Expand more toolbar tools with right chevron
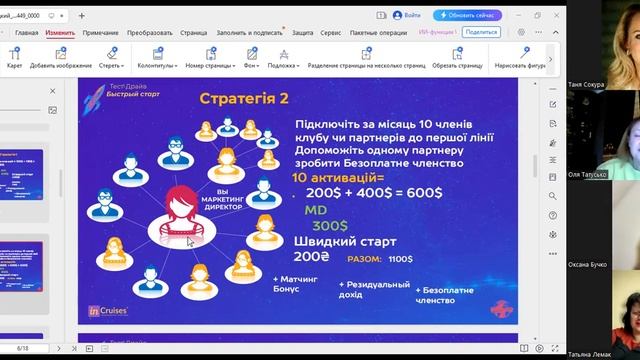Viewport: 640px width, 360px height. pos(551,60)
